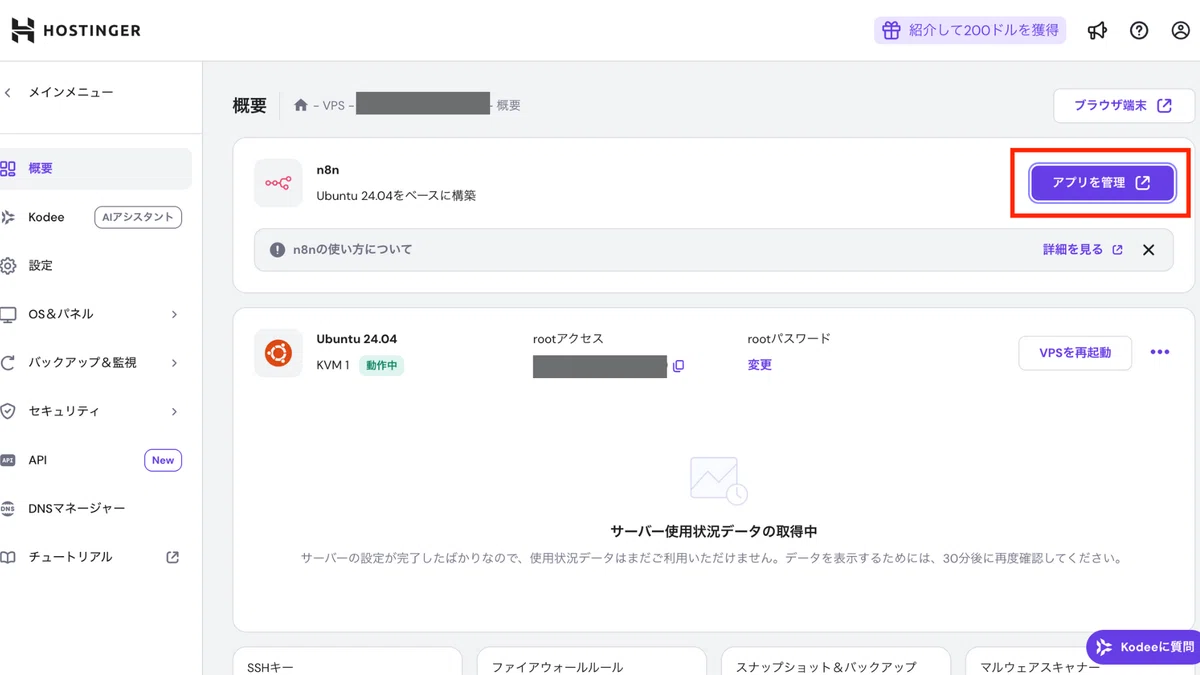
Task: Open Kodee in the sidebar
Action: [x=46, y=217]
